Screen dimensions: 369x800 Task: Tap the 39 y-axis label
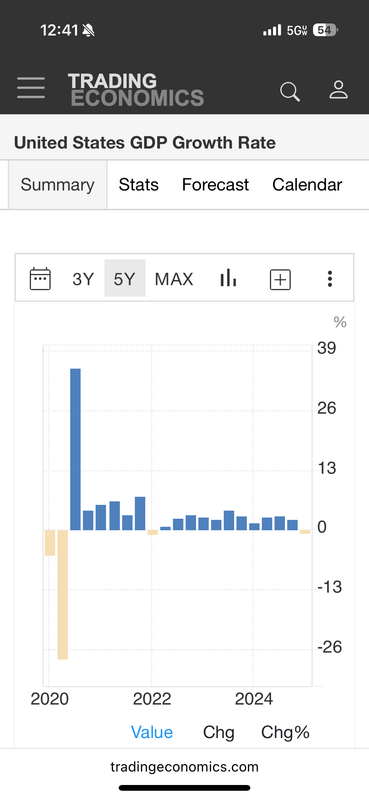327,348
